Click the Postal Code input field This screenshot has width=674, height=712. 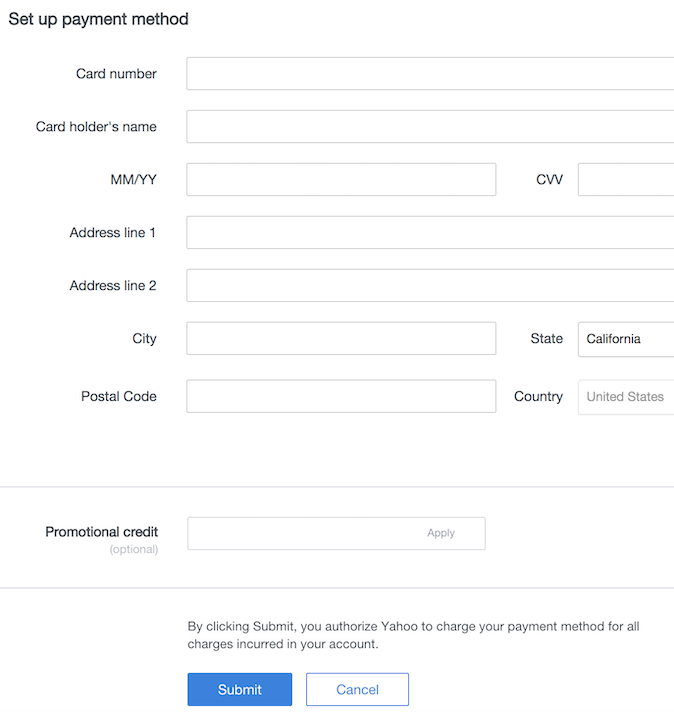click(x=341, y=397)
